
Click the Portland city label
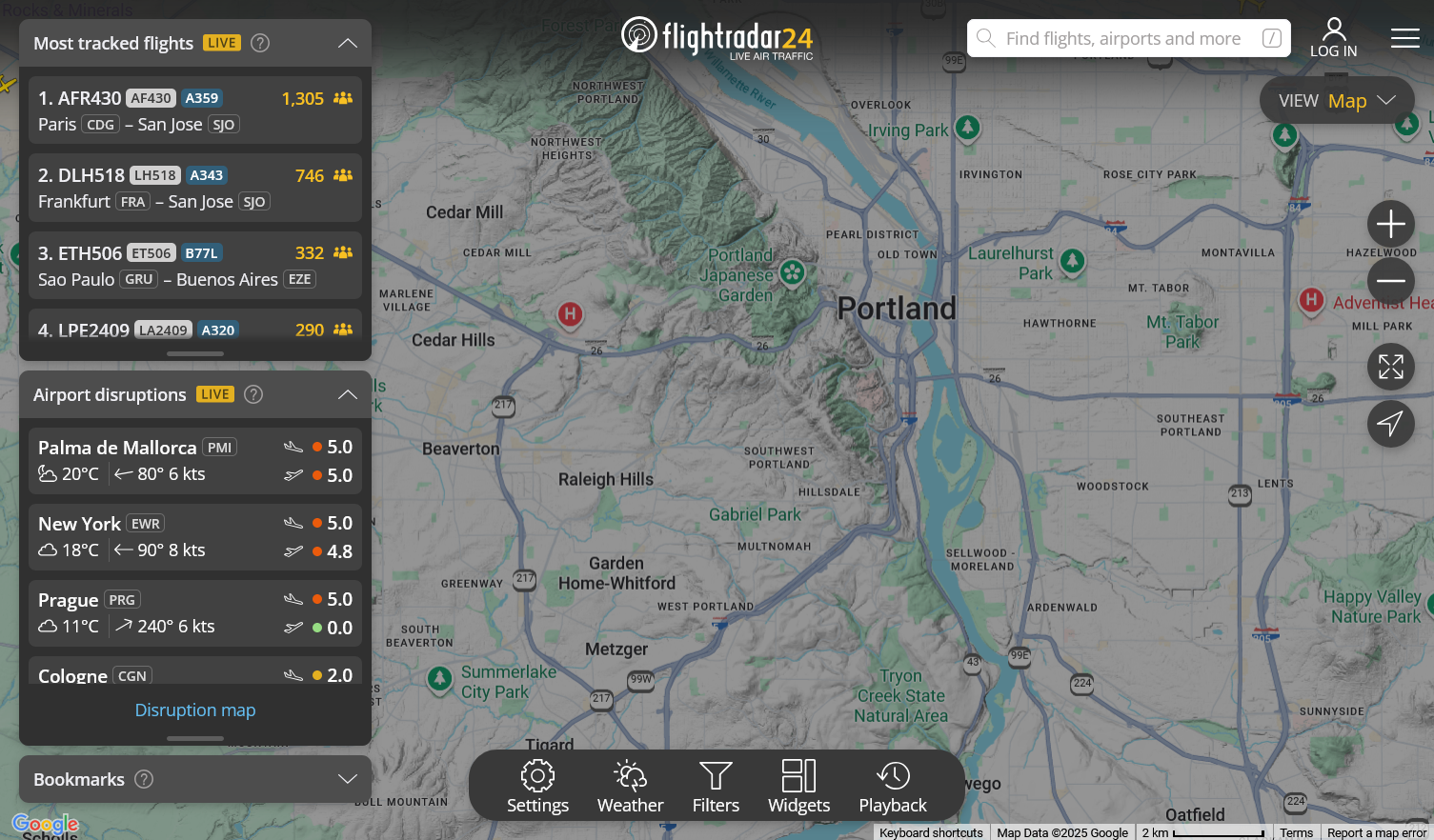pos(897,309)
